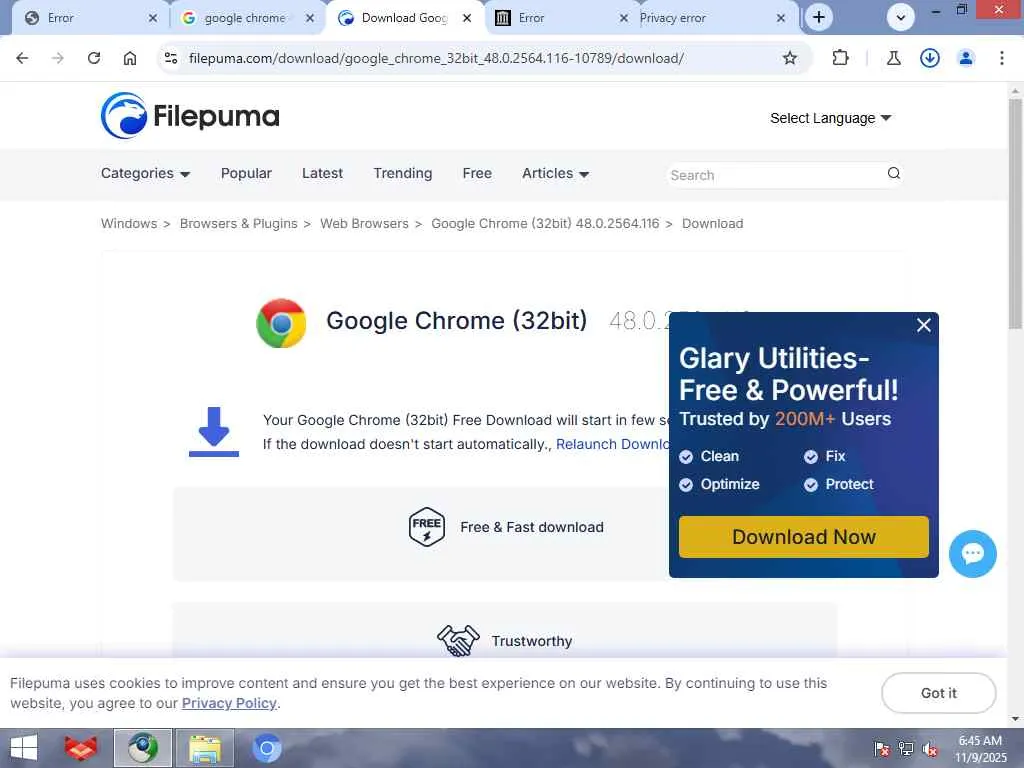Screen dimensions: 1024x768
Task: Open the profile avatar icon
Action: pos(966,58)
